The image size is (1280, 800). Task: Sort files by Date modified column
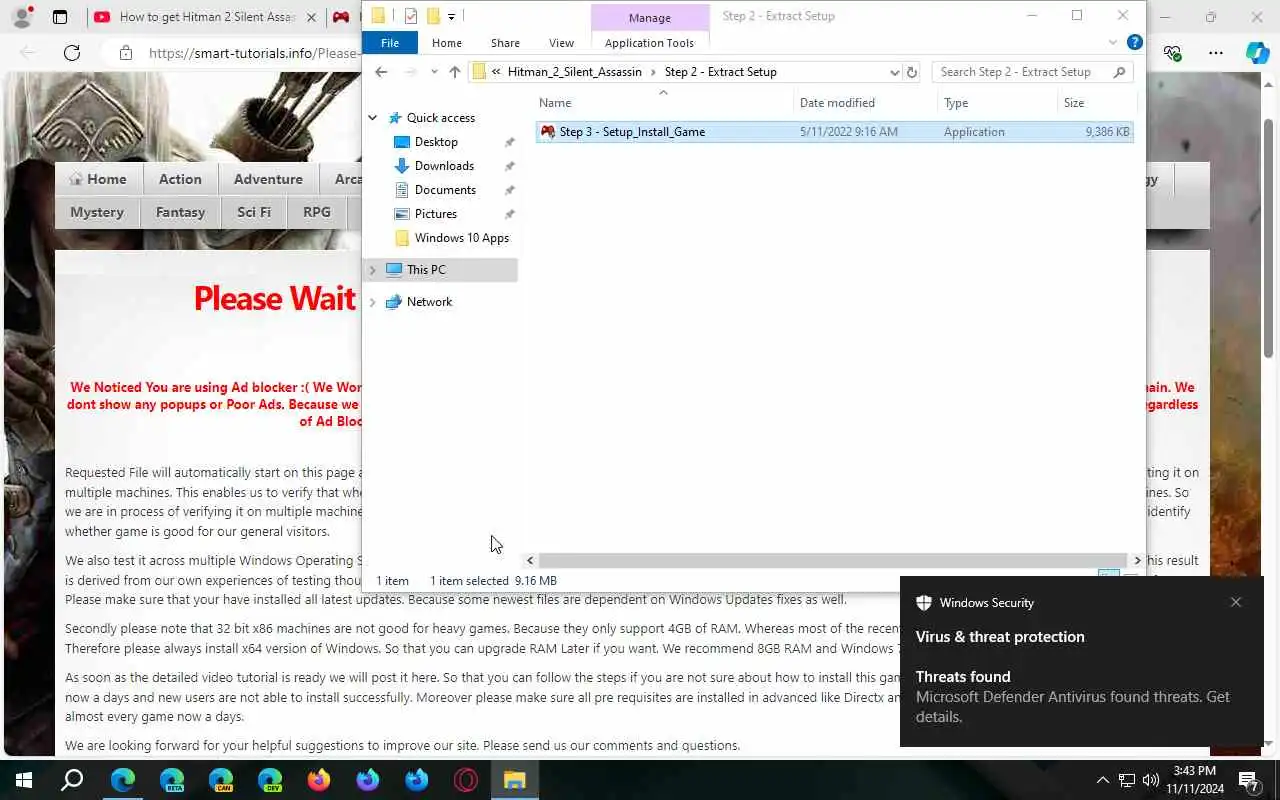tap(866, 103)
